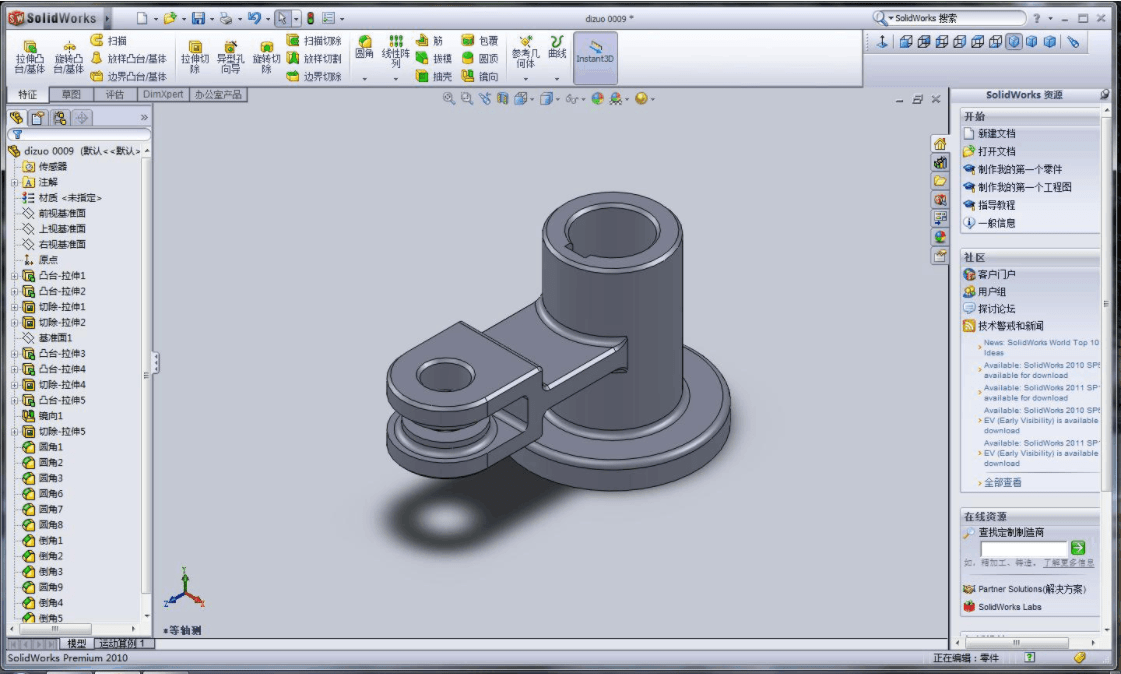Open the 异型孔向导 hole wizard
1121x674 pixels.
point(230,57)
